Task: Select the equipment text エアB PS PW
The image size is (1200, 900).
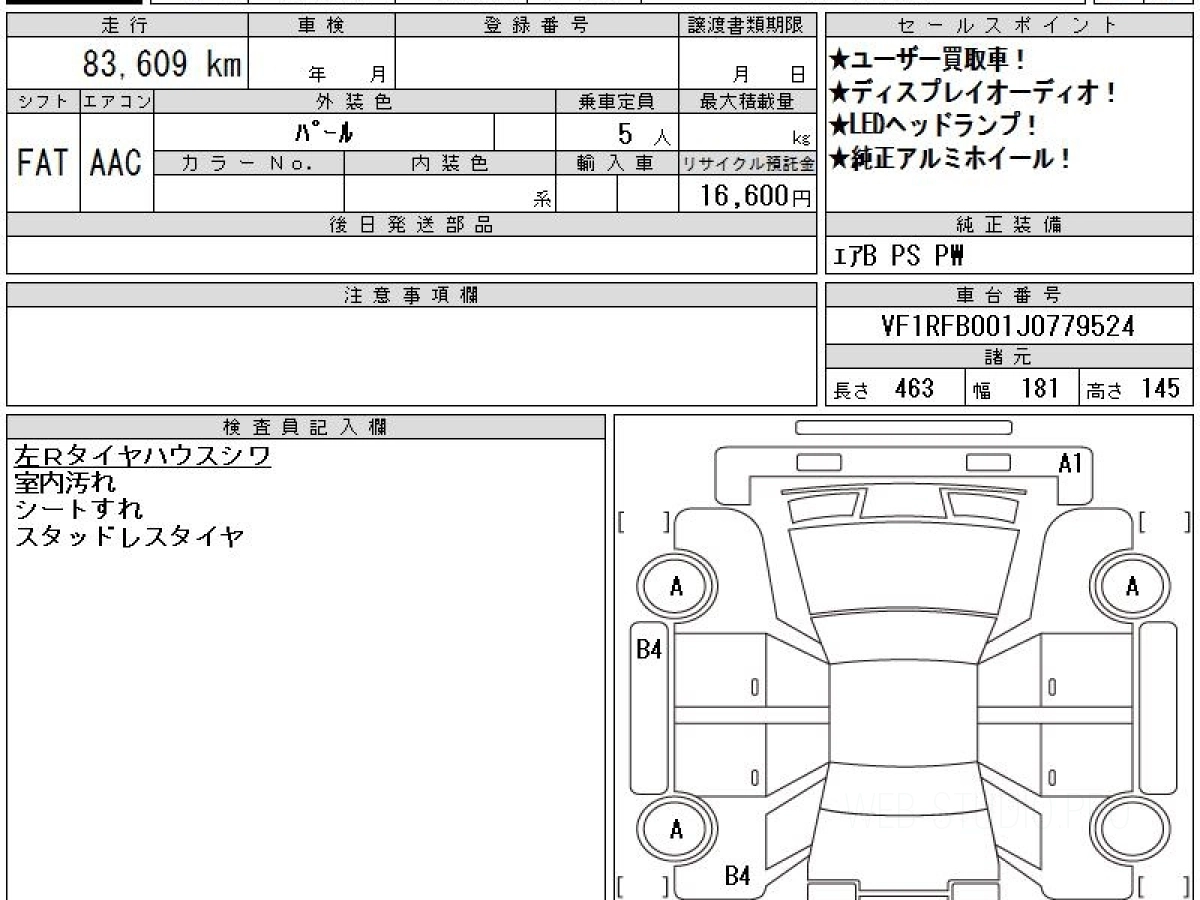Action: coord(898,256)
